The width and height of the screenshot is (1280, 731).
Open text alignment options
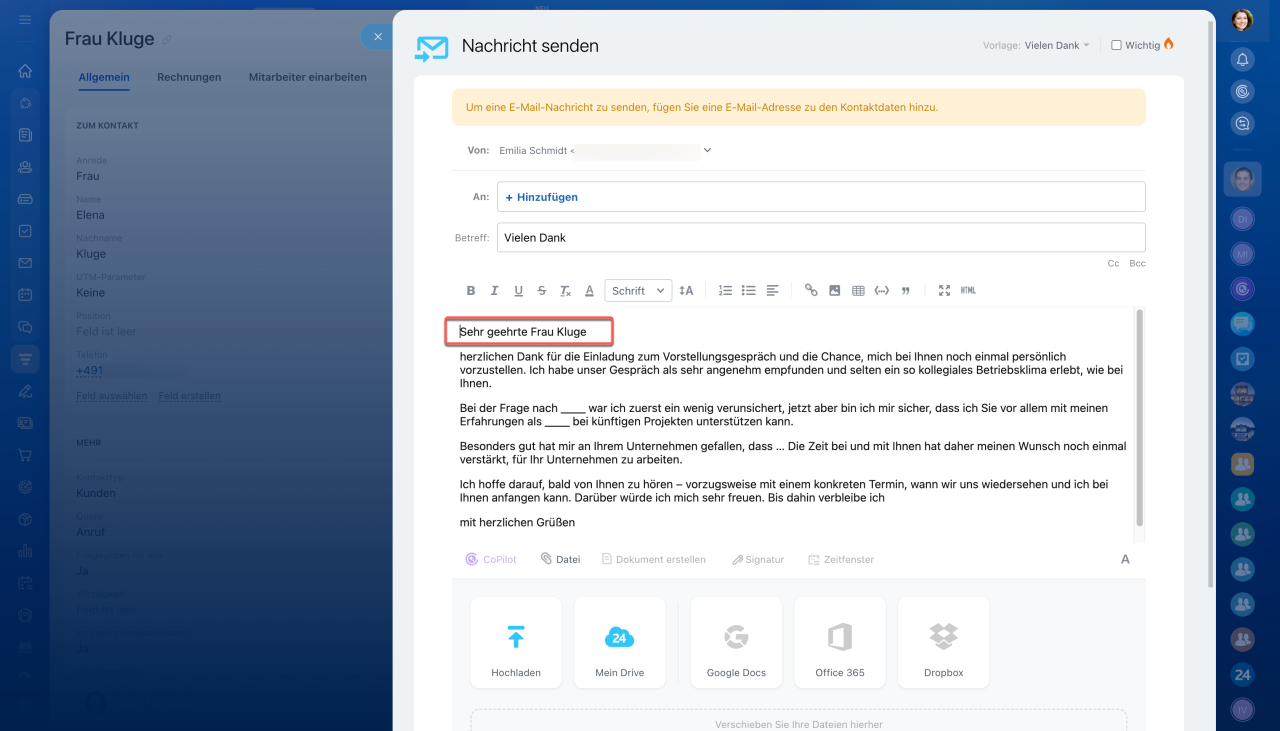tap(772, 291)
